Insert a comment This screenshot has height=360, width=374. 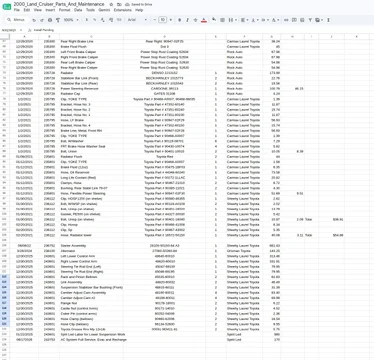tap(294, 20)
